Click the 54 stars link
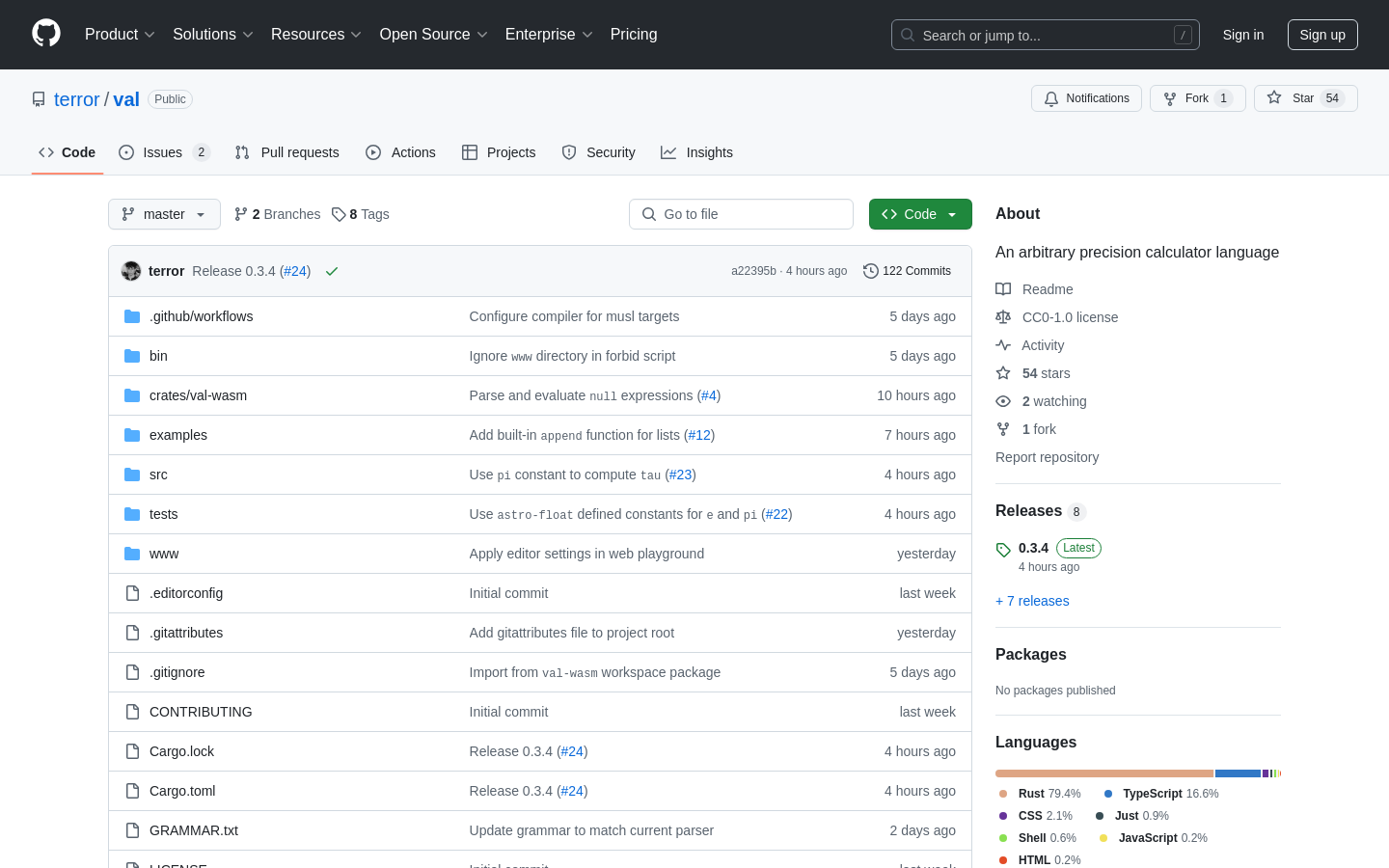Image resolution: width=1389 pixels, height=868 pixels. pos(1046,373)
